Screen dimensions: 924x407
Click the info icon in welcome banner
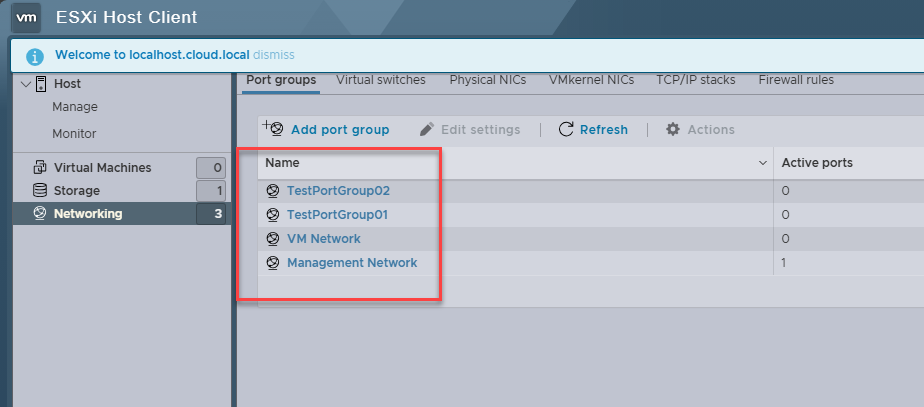click(35, 55)
